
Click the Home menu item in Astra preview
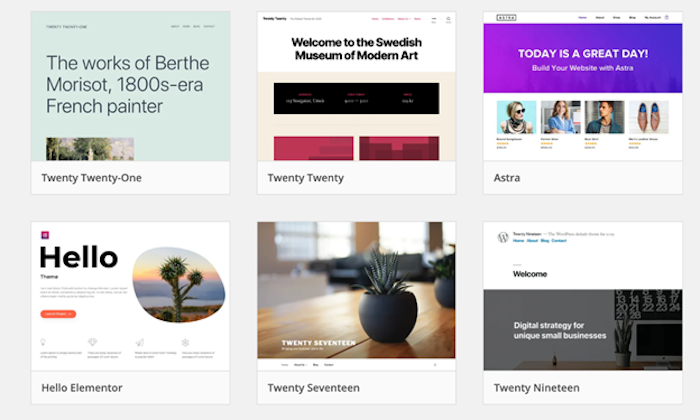582,17
